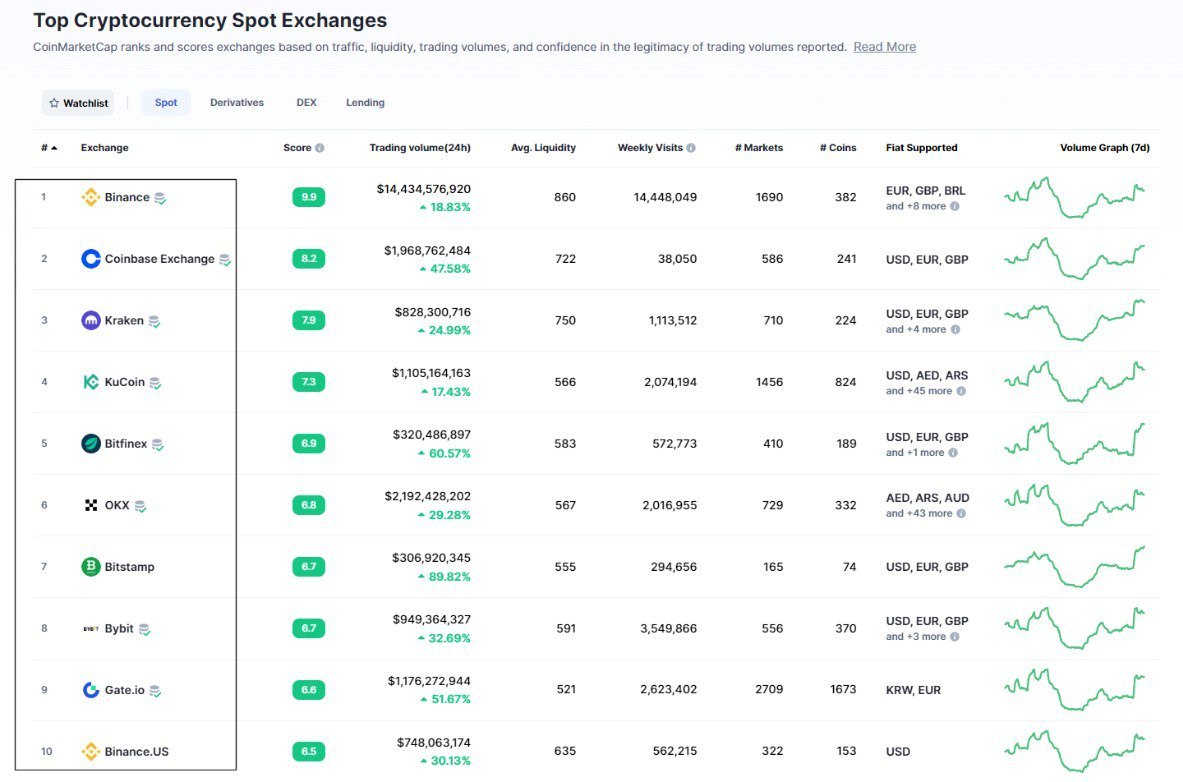The image size is (1183, 782).
Task: Click reserves badge beside Coinbase Exchange
Action: click(x=225, y=260)
